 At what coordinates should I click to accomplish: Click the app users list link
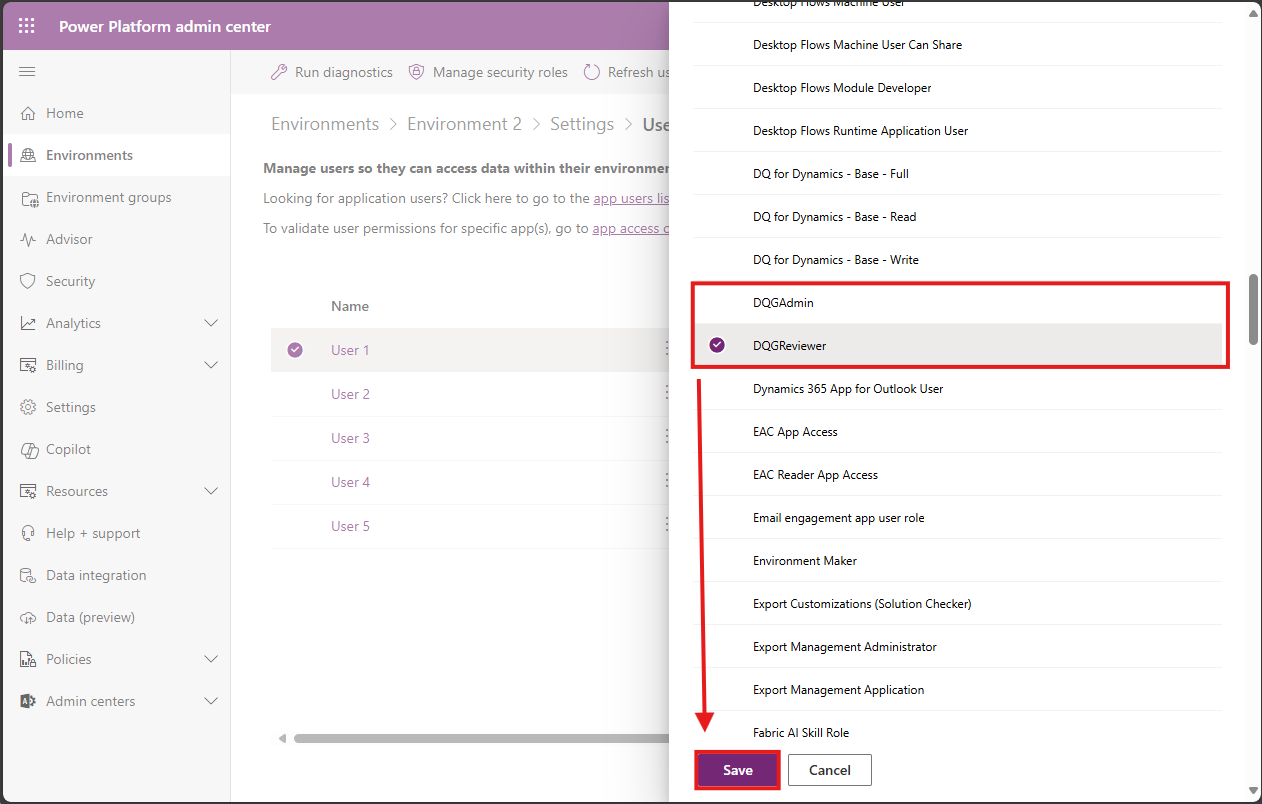(x=631, y=198)
